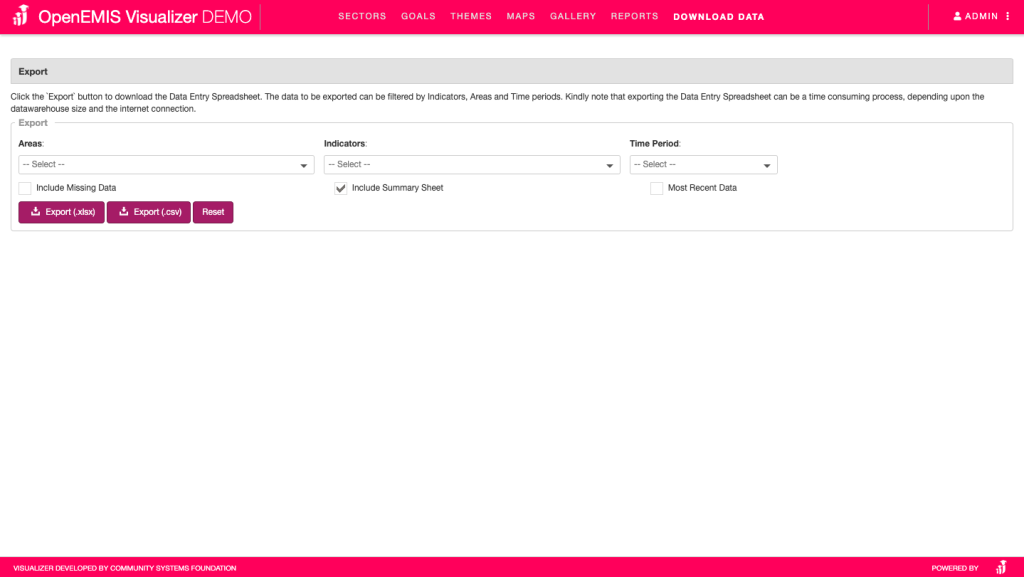The image size is (1024, 577).
Task: Navigate to the Gallery page
Action: click(573, 17)
